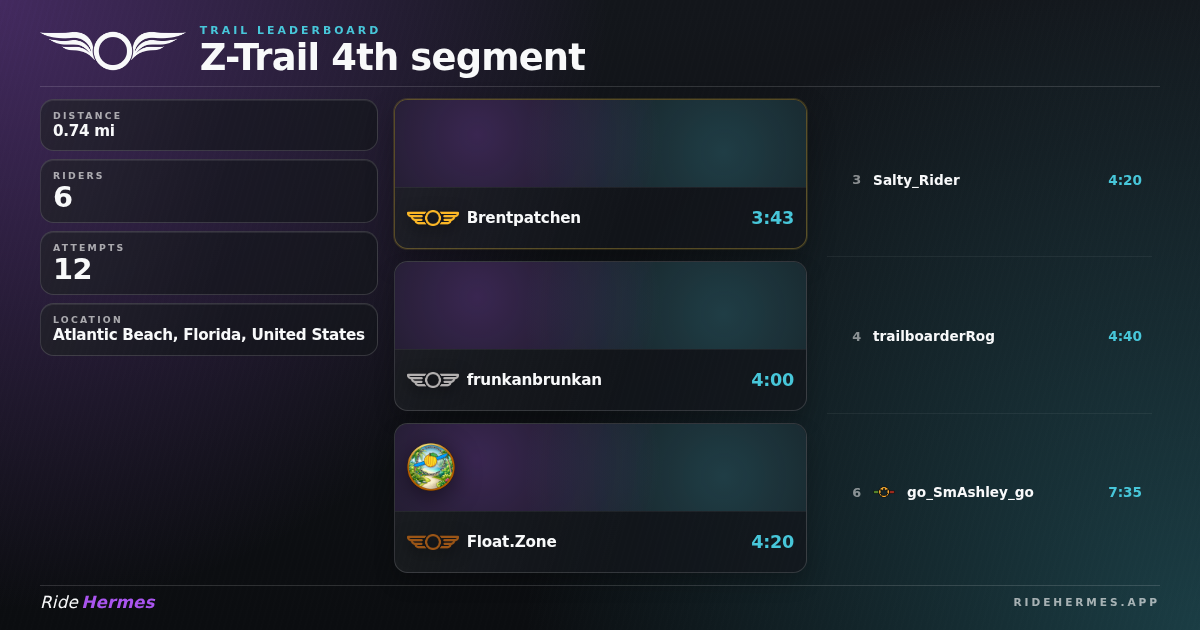Click the silver wings badge beside frunkanbrunkan

433,380
